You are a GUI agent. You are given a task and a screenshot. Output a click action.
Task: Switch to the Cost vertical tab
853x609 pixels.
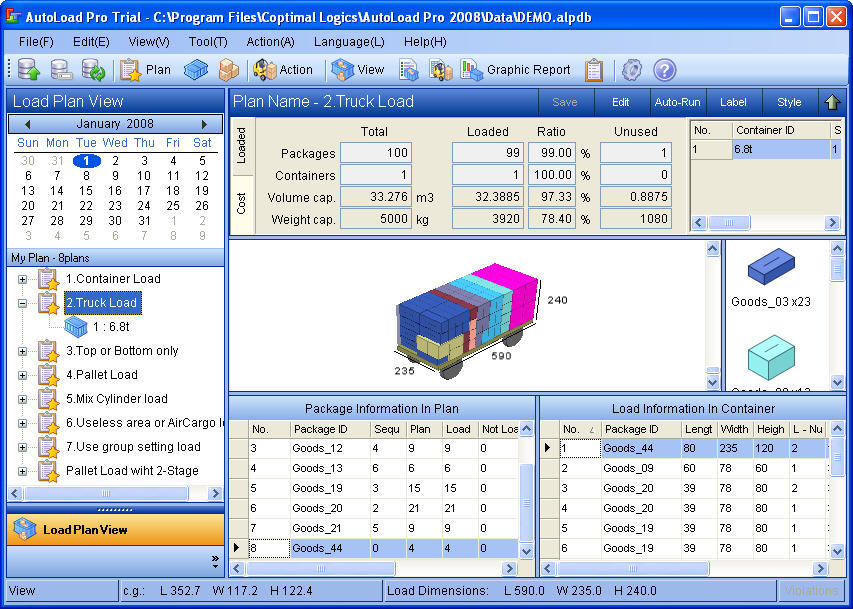coord(242,204)
